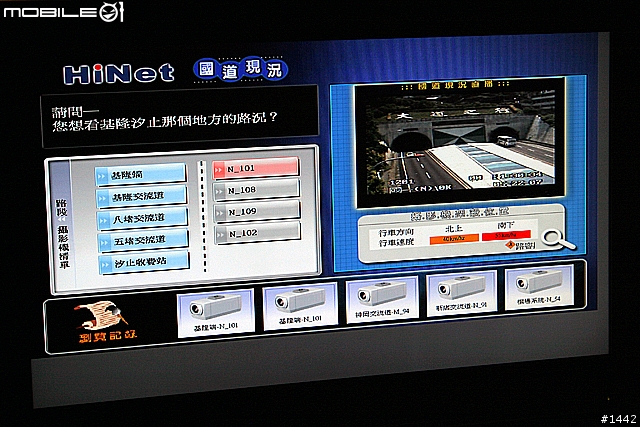Screen dimensions: 640x427
Task: Click the 南下 direction label
Action: click(506, 225)
